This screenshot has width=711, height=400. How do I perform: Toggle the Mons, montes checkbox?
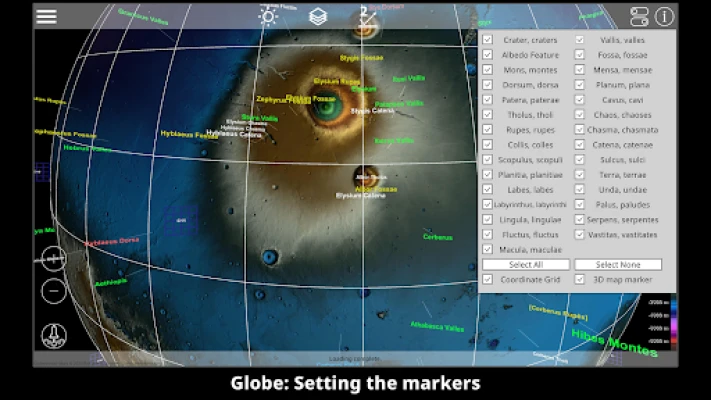pyautogui.click(x=488, y=70)
